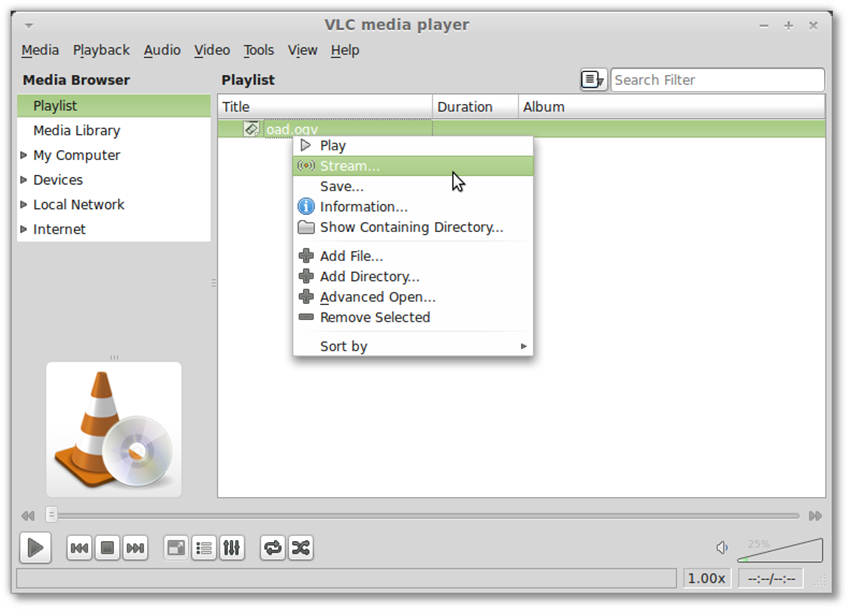This screenshot has height=611, width=850.
Task: Maximize the VLC window with plus button
Action: pos(789,25)
